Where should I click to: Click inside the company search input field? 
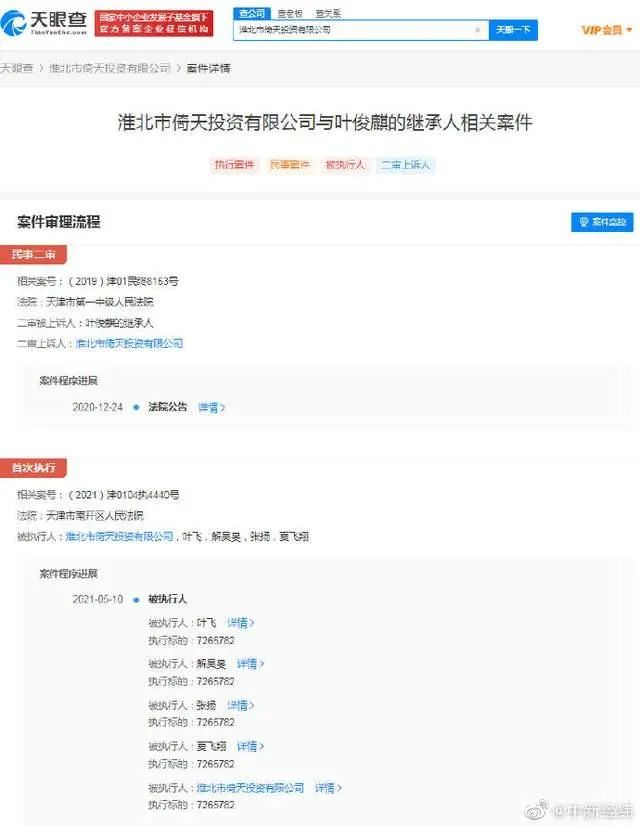[353, 30]
